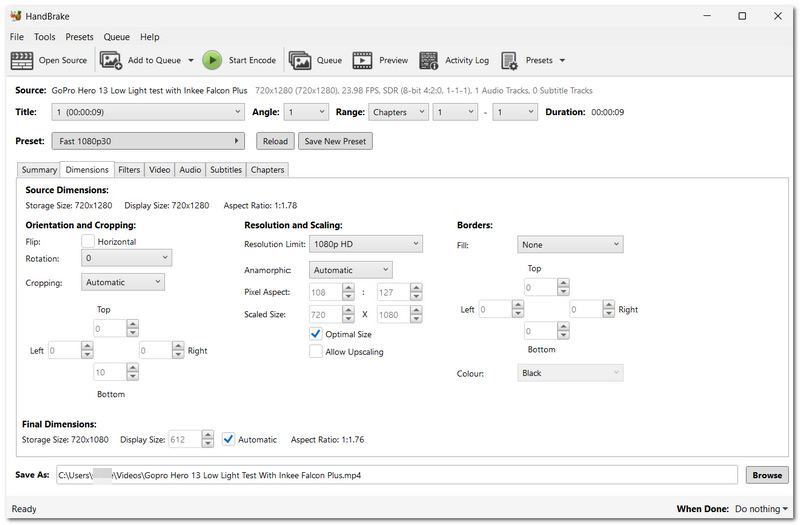This screenshot has width=800, height=525.
Task: Open the Colour Black dropdown
Action: (570, 373)
